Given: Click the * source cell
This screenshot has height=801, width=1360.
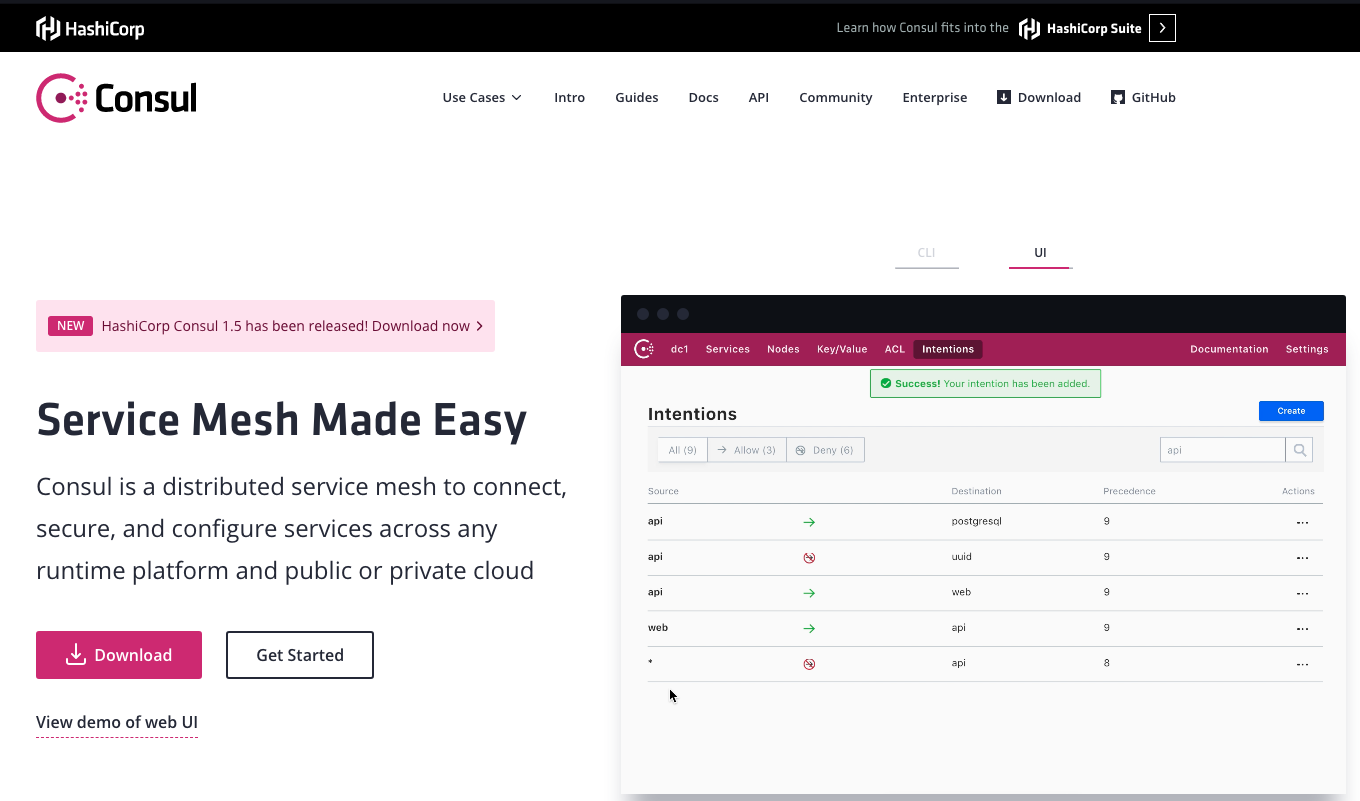Looking at the screenshot, I should point(650,663).
